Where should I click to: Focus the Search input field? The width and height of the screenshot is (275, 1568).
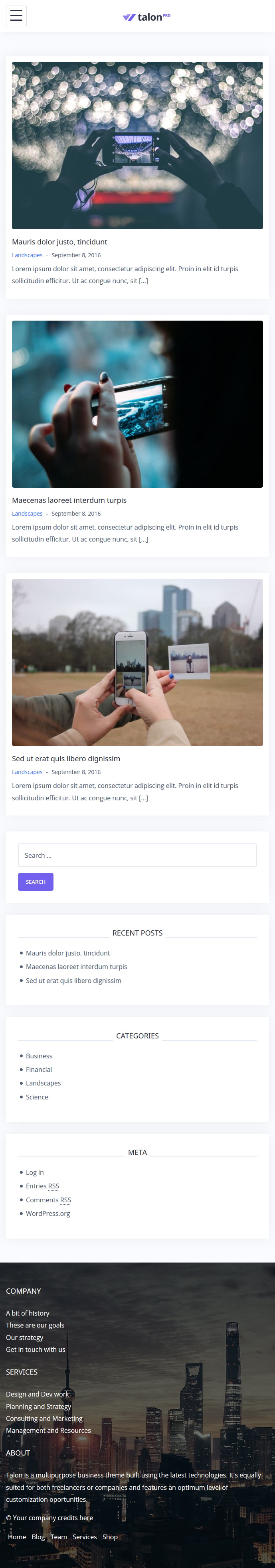(137, 855)
